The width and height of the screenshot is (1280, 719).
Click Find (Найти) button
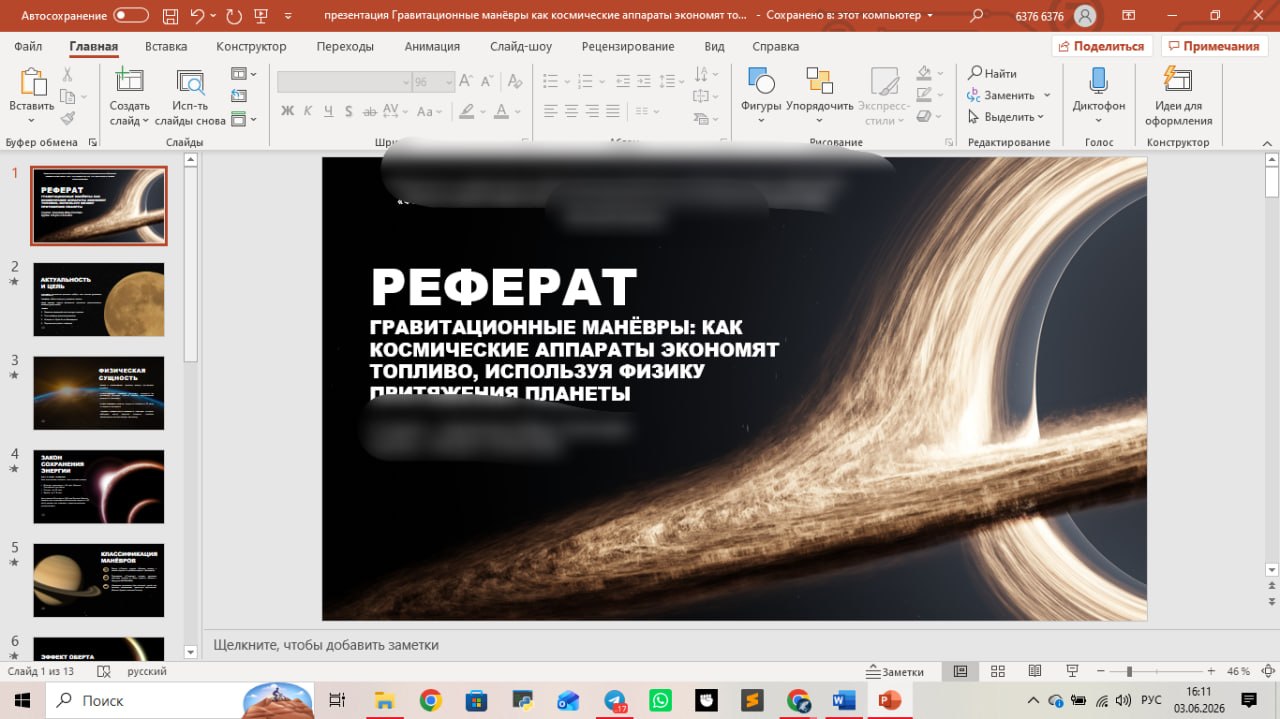(992, 73)
